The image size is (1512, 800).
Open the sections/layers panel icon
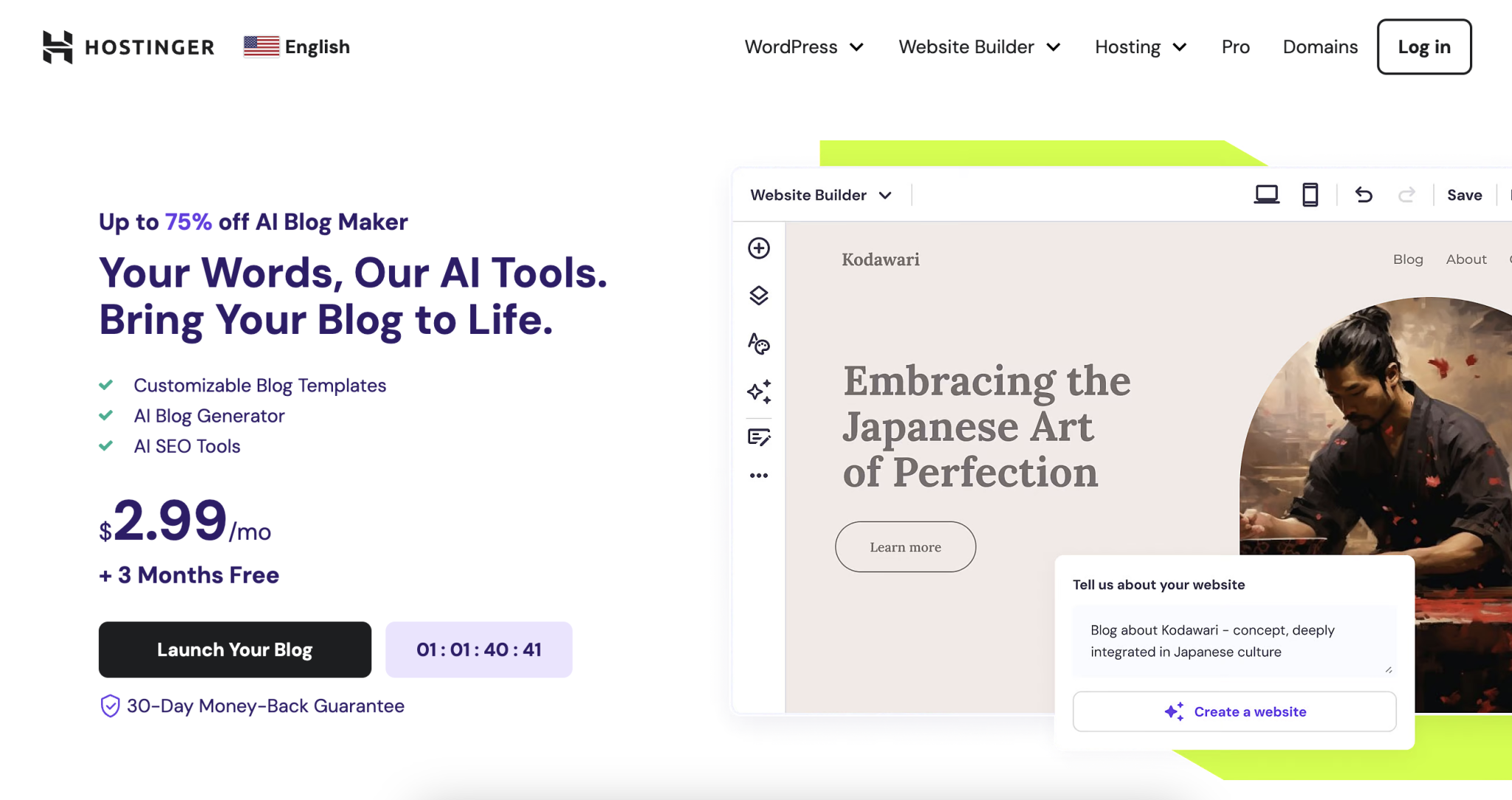tap(758, 295)
